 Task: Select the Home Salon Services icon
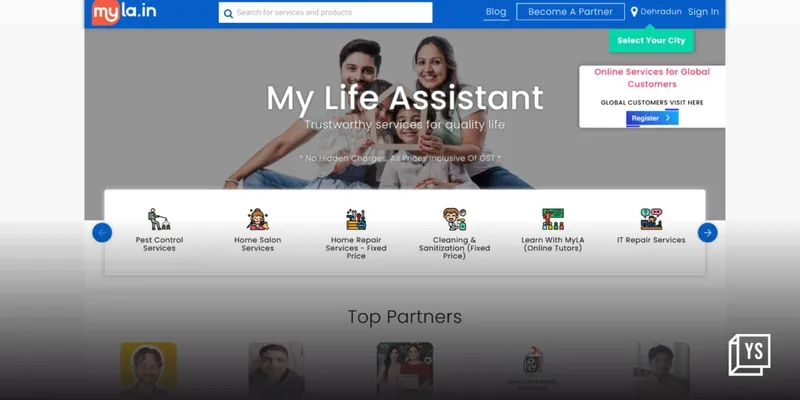258,219
